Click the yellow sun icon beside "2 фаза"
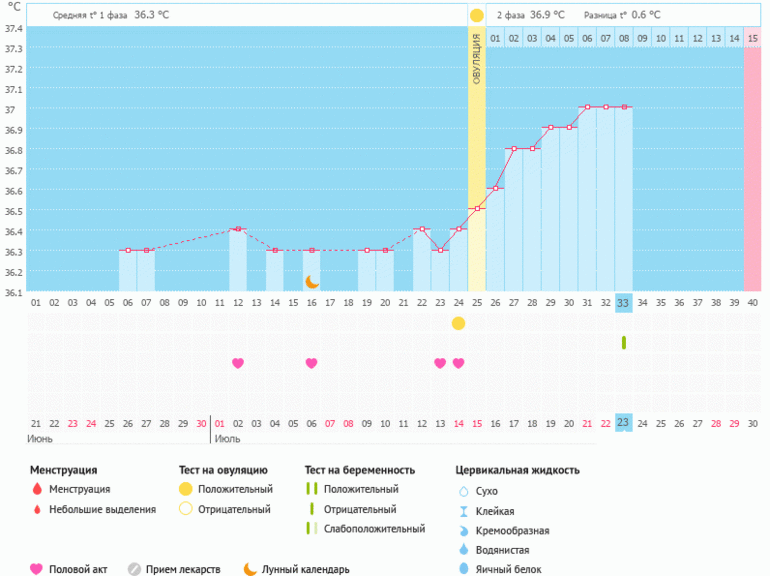The width and height of the screenshot is (770, 576). coord(477,15)
